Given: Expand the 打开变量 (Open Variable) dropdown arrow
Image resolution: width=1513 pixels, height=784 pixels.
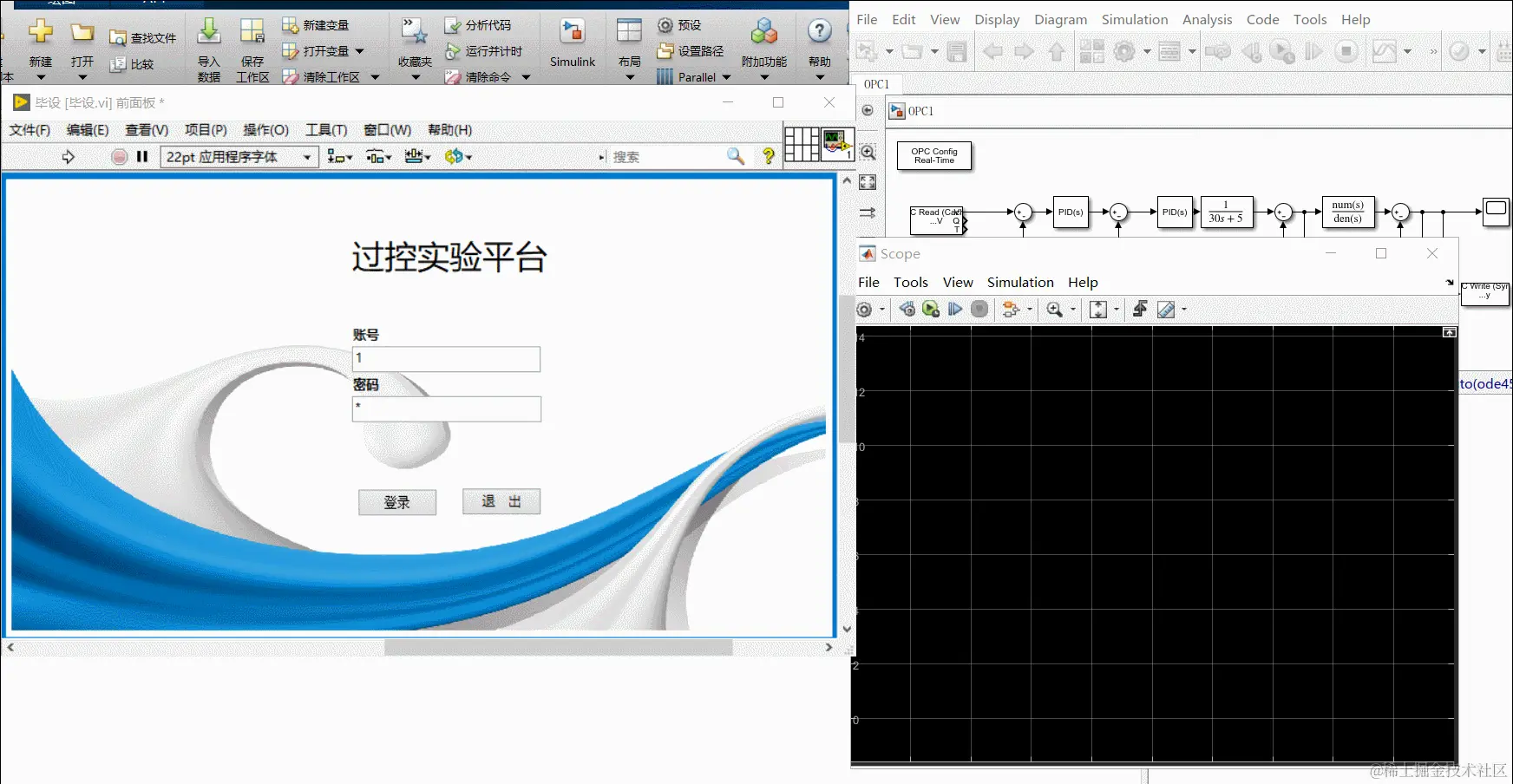Looking at the screenshot, I should tap(359, 51).
